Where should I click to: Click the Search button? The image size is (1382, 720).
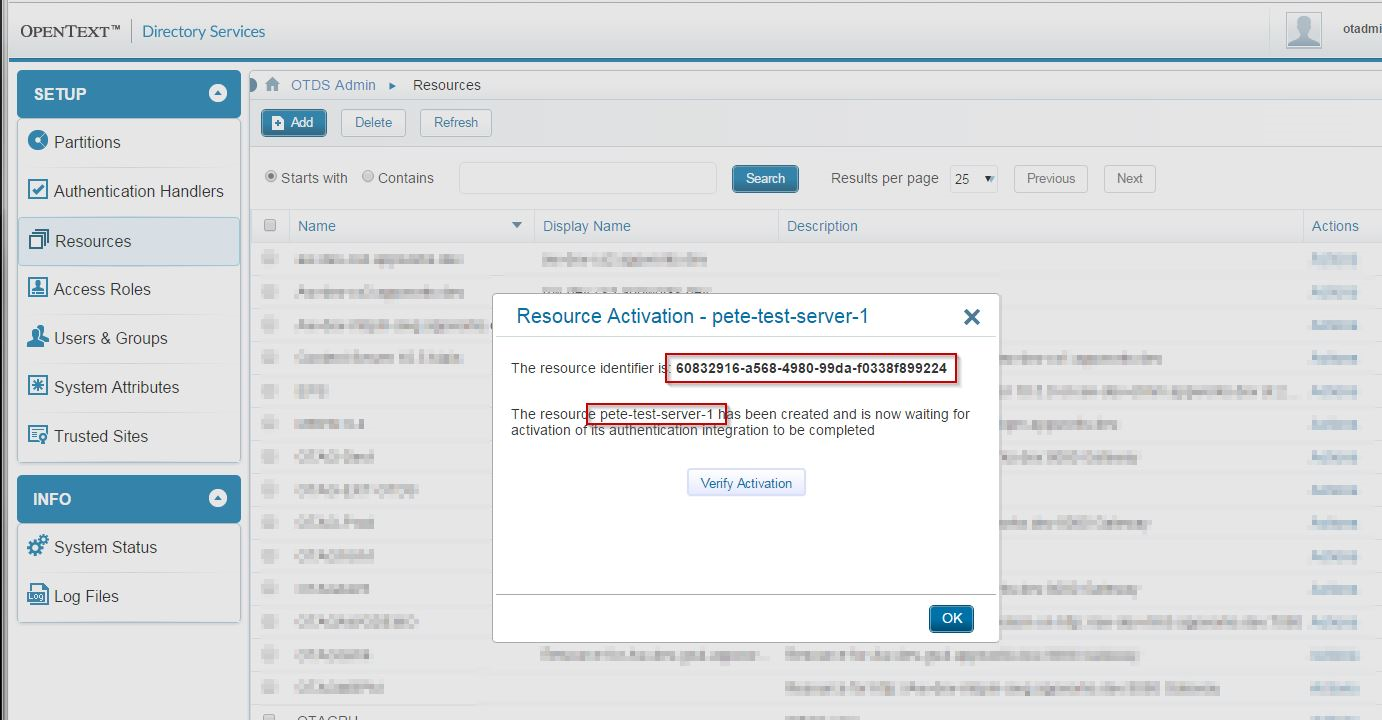click(765, 178)
